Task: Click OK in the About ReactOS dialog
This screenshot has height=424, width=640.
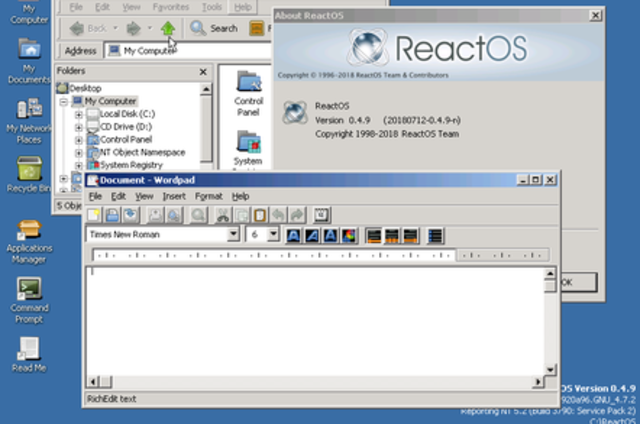Action: tap(579, 282)
